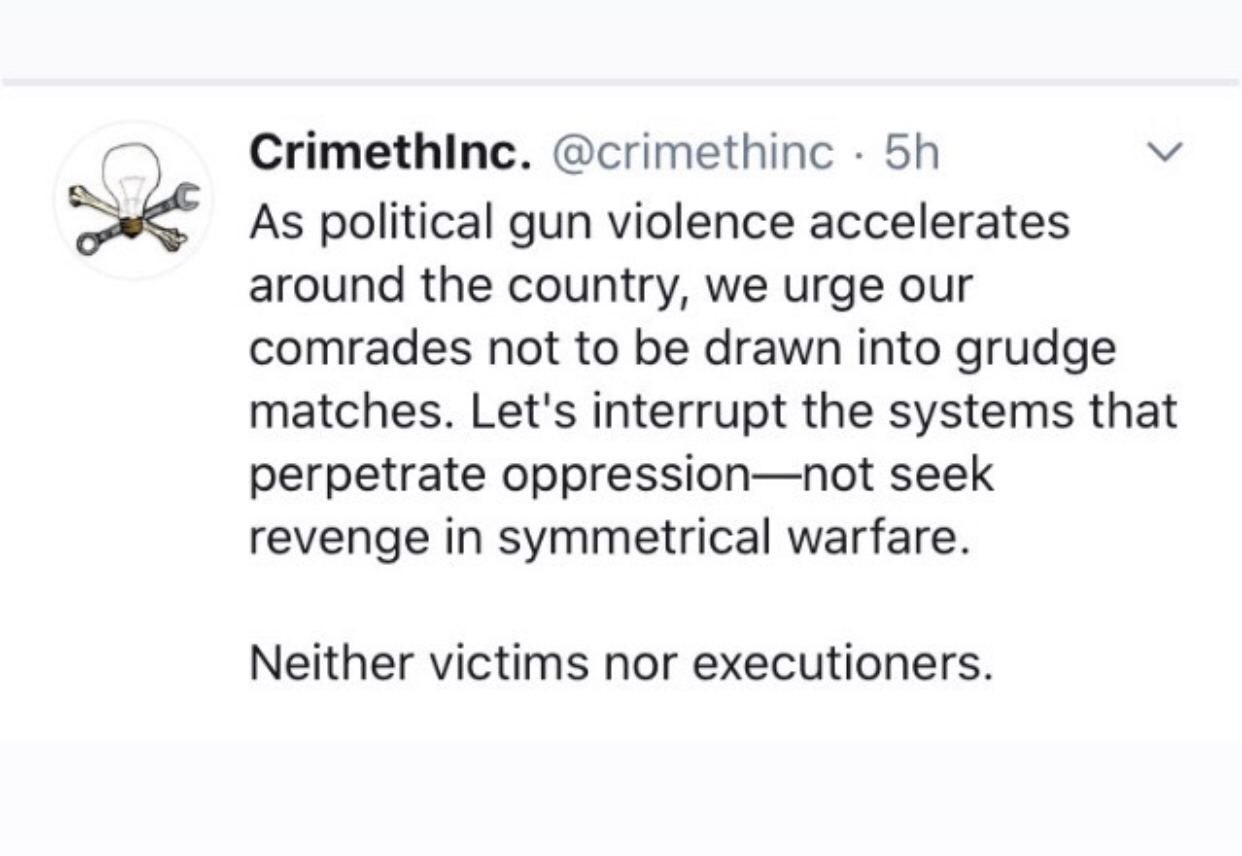
Task: Click the line "comrades not to be drawn into grudge"
Action: [681, 349]
